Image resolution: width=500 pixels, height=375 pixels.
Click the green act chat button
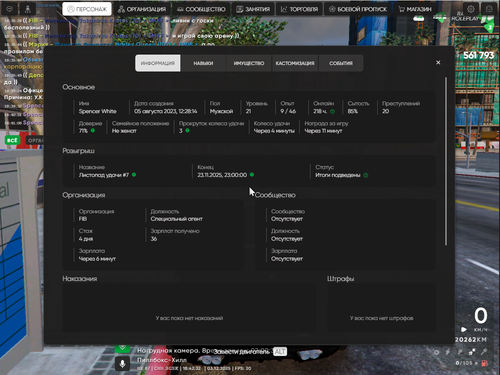[x=13, y=140]
